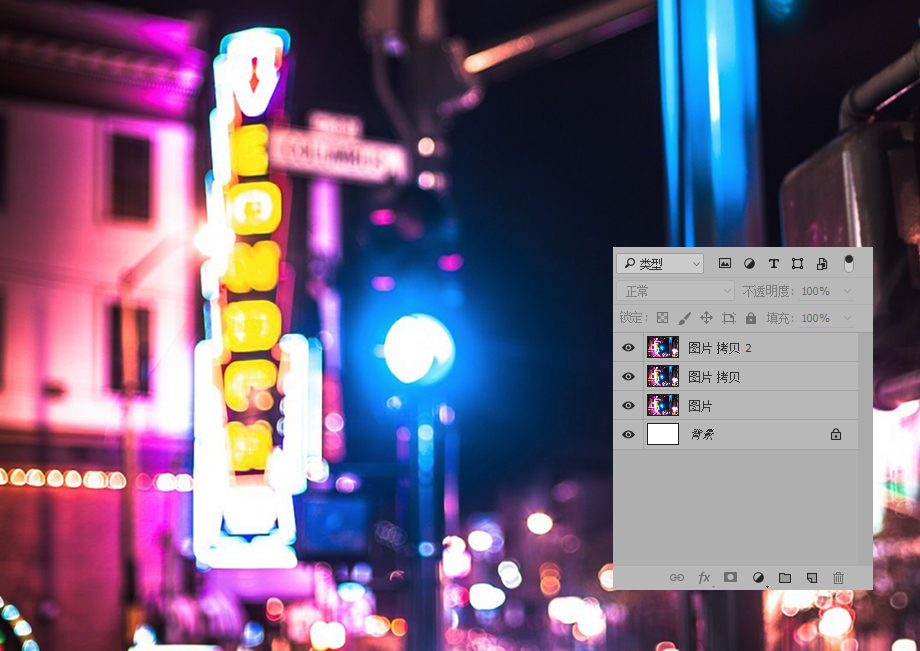Filter layers by smart object icon

822,264
